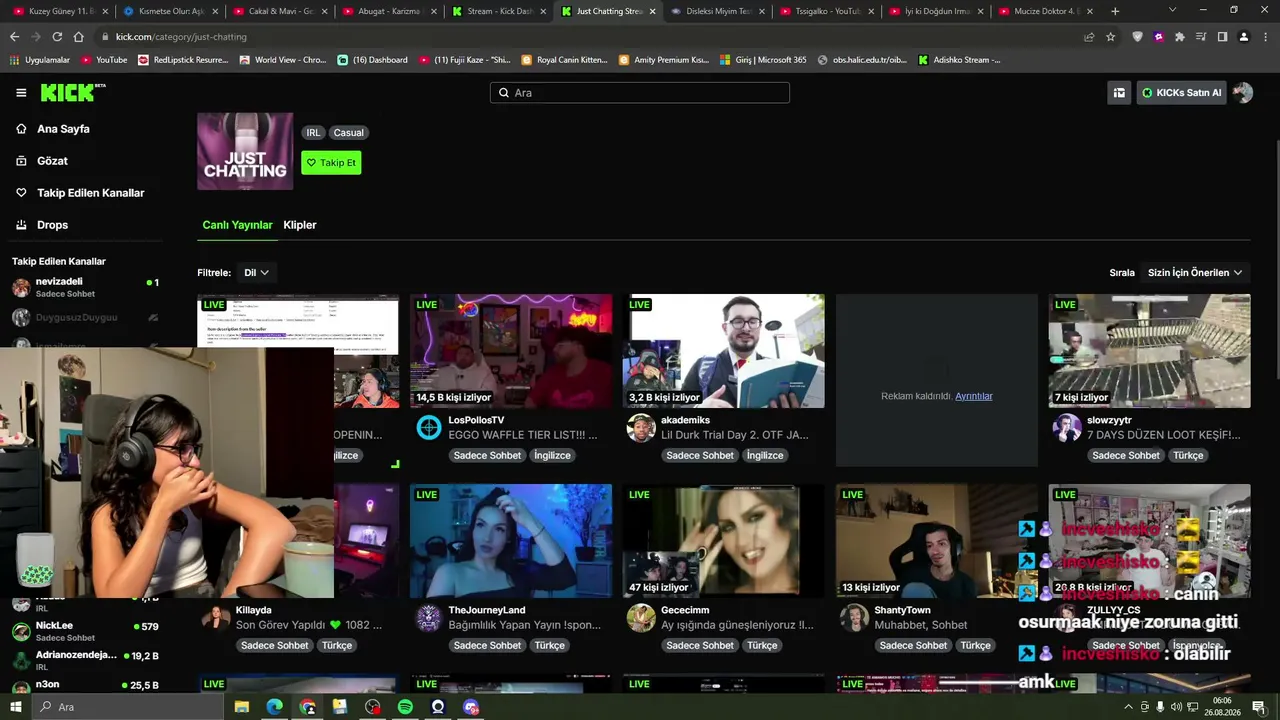This screenshot has height=720, width=1280.
Task: Open LosPollosTV stream thumbnail
Action: 511,351
